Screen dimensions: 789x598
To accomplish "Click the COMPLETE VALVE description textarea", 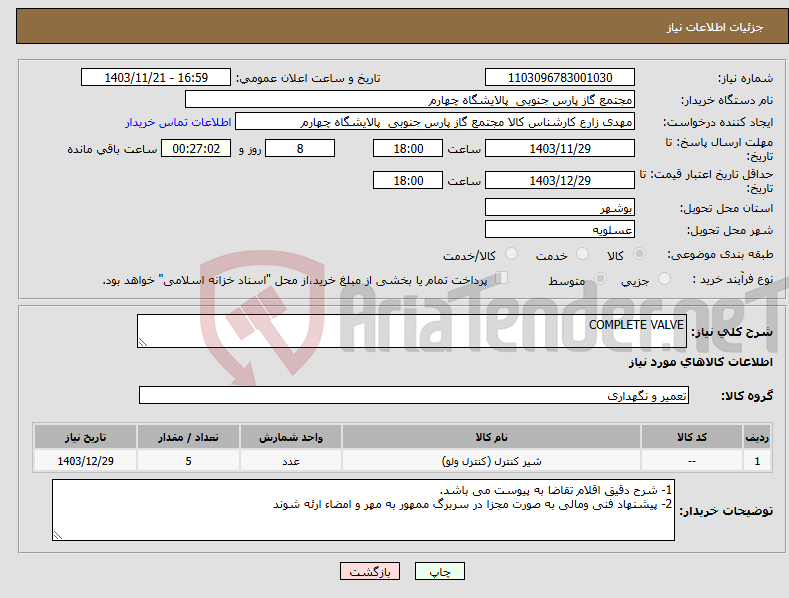I will point(412,331).
